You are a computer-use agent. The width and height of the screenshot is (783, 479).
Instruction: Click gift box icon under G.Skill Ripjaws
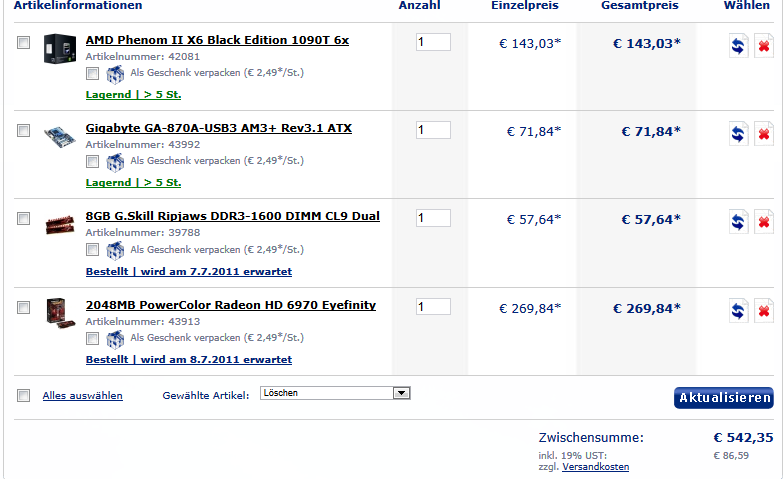pos(115,250)
